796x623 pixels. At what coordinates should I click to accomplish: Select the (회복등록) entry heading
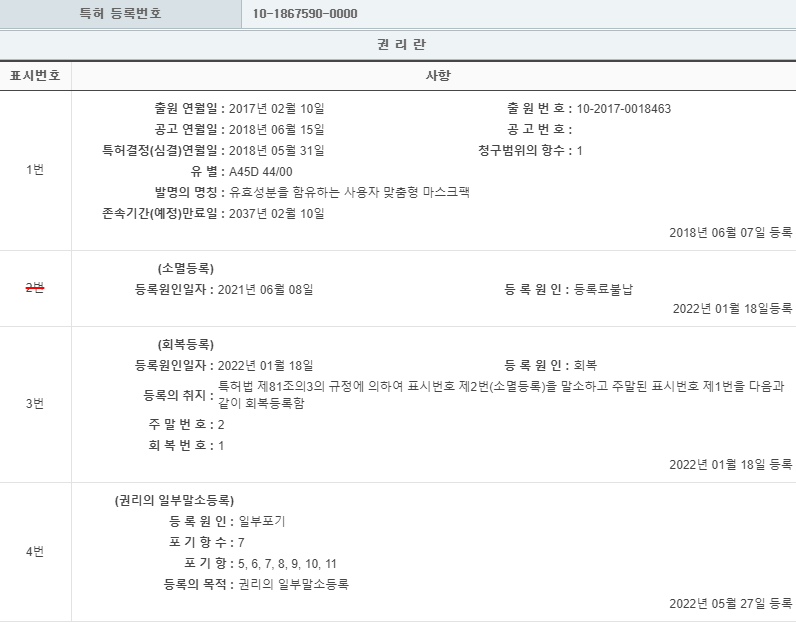(x=185, y=344)
